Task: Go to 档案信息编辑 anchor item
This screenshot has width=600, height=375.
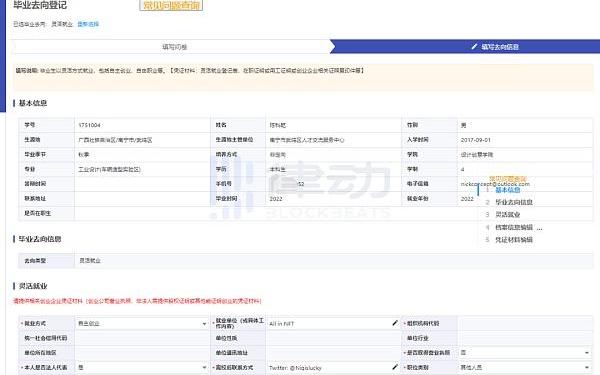Action: [514, 227]
